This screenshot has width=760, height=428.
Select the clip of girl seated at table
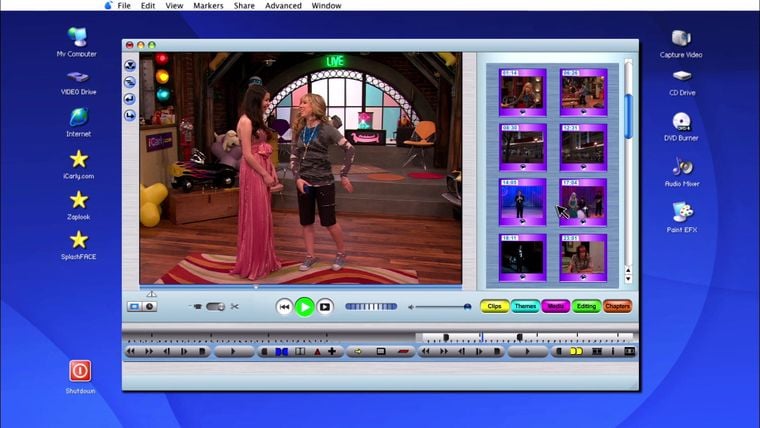[x=583, y=257]
